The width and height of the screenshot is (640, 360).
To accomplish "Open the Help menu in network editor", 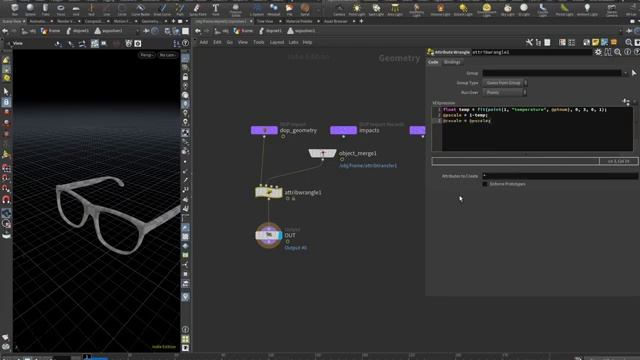I will 307,42.
